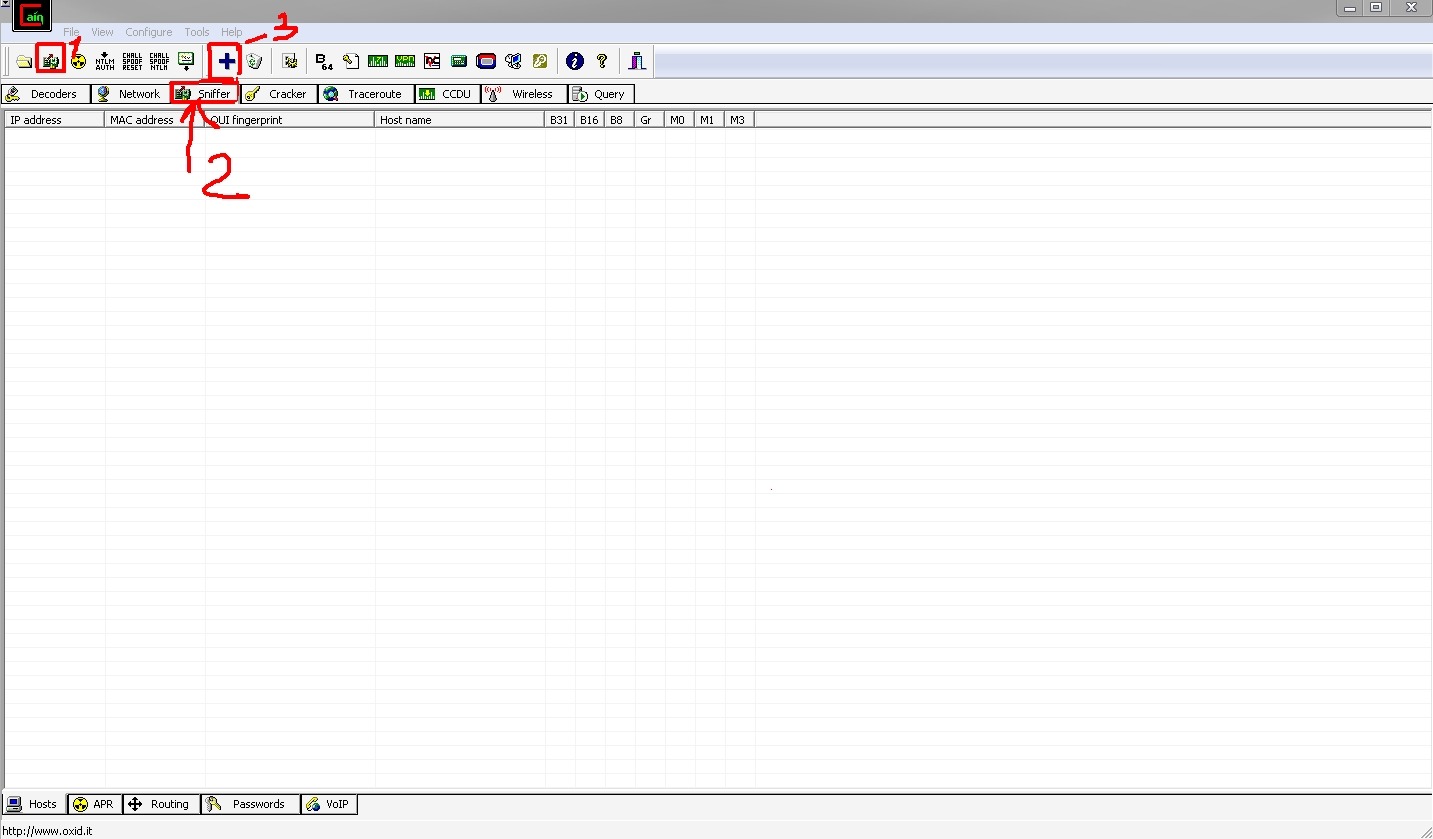
Task: Switch to the Decoders tab
Action: click(46, 94)
